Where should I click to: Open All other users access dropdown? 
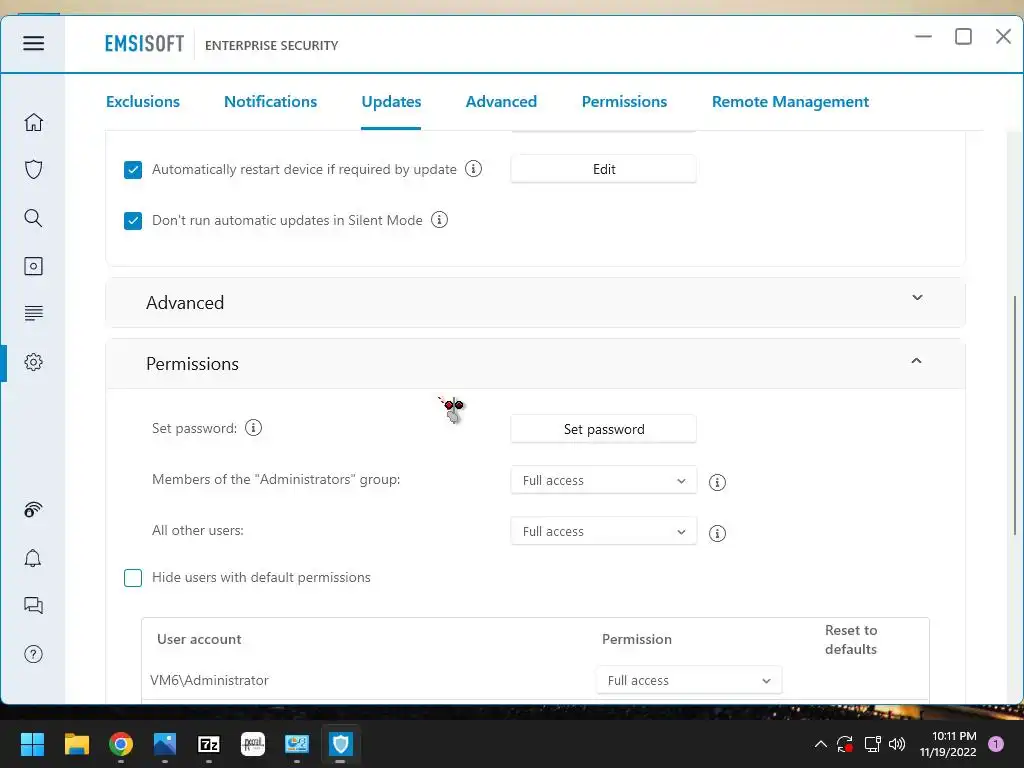[603, 531]
